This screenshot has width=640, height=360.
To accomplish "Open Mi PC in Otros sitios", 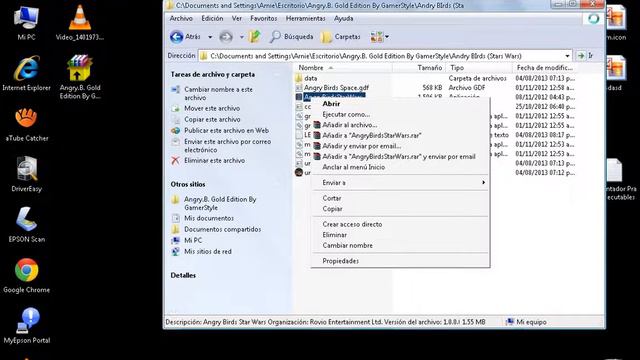I will (193, 240).
